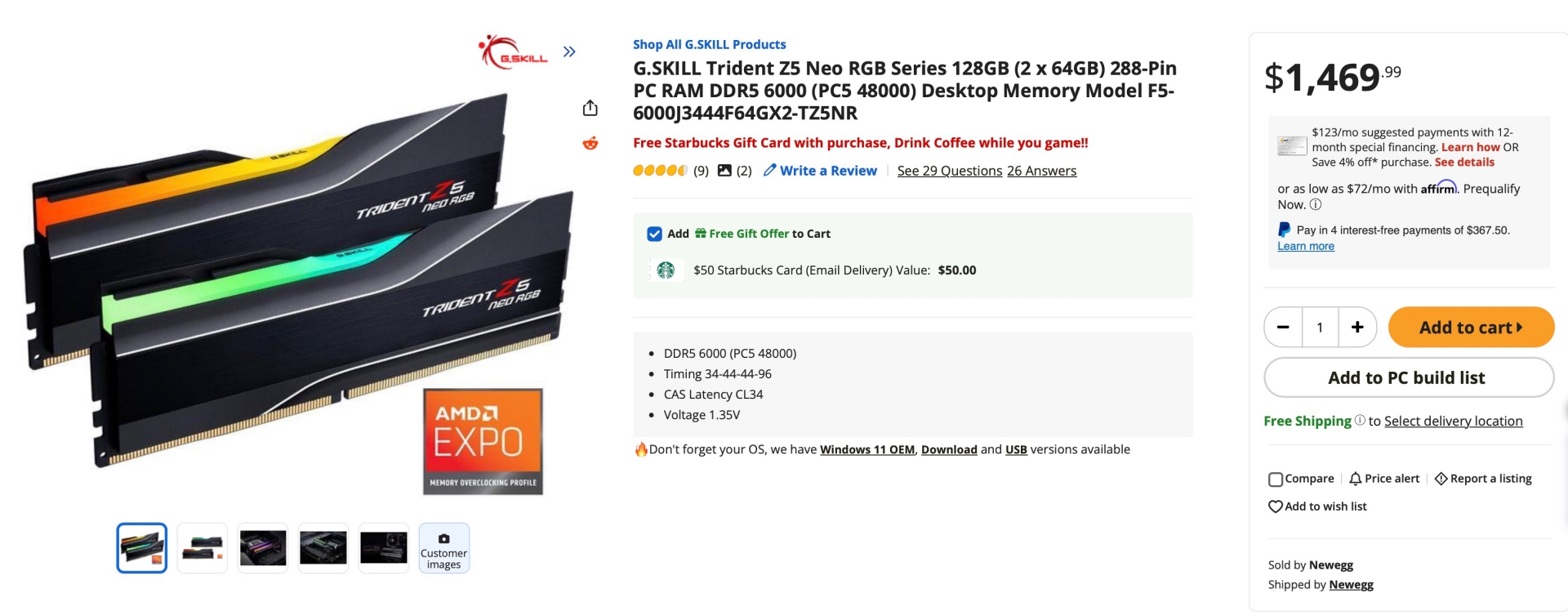
Task: Decrease quantity with the minus button
Action: [1283, 327]
